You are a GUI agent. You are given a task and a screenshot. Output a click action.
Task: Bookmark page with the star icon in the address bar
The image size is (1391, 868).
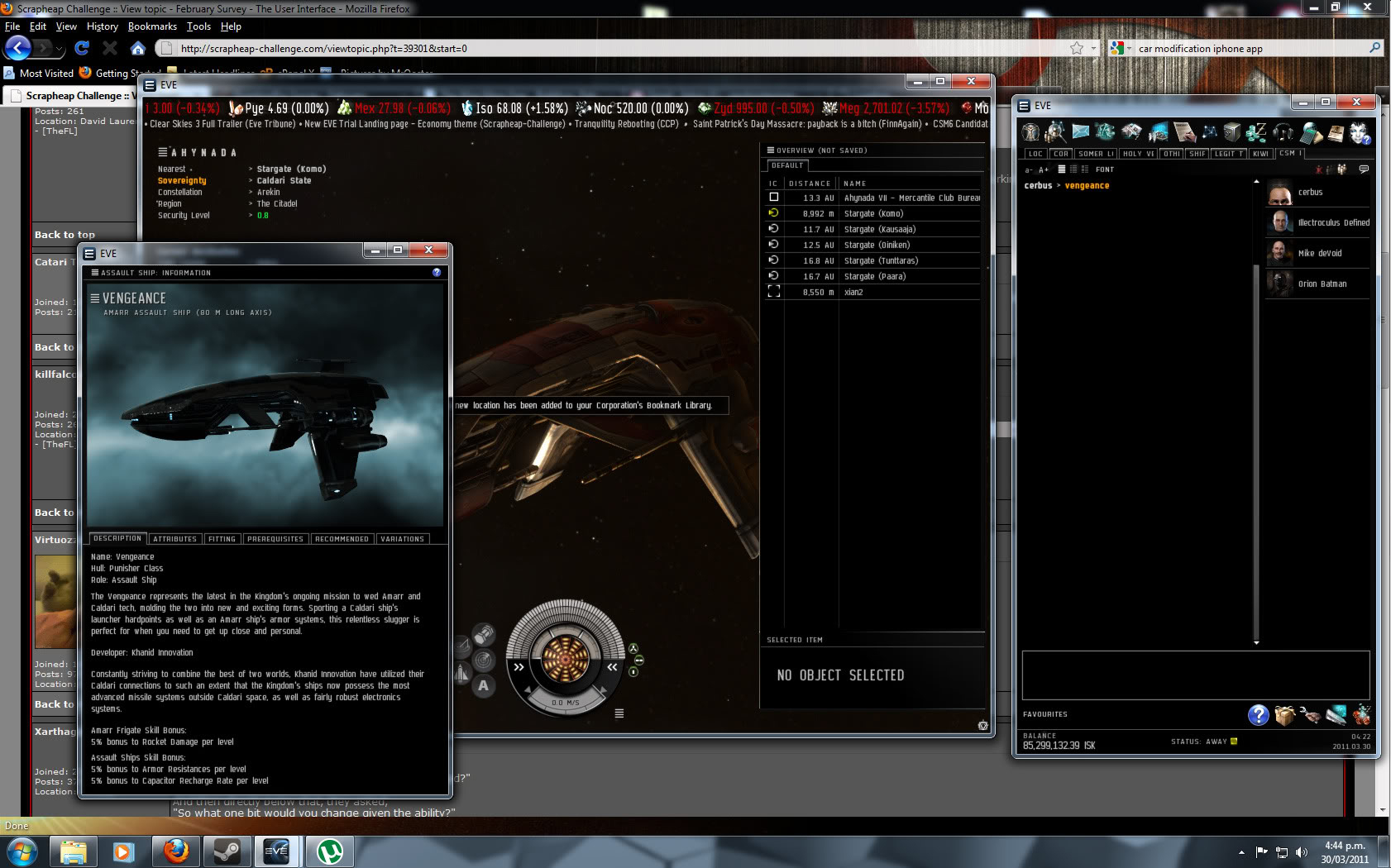pyautogui.click(x=1077, y=48)
